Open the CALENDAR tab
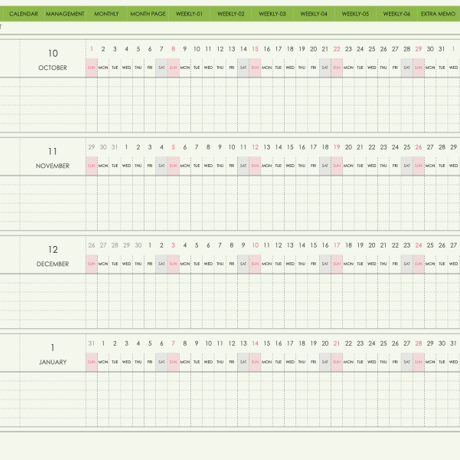The image size is (460, 460). 23,14
